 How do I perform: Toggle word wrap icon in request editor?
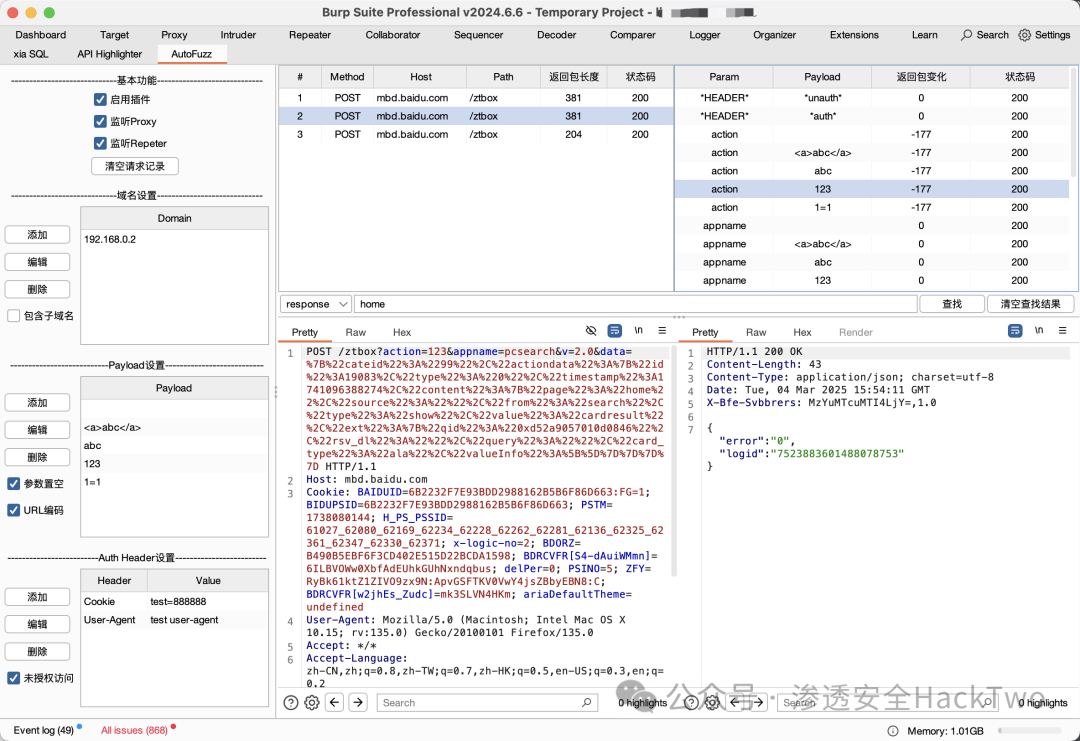(x=614, y=331)
